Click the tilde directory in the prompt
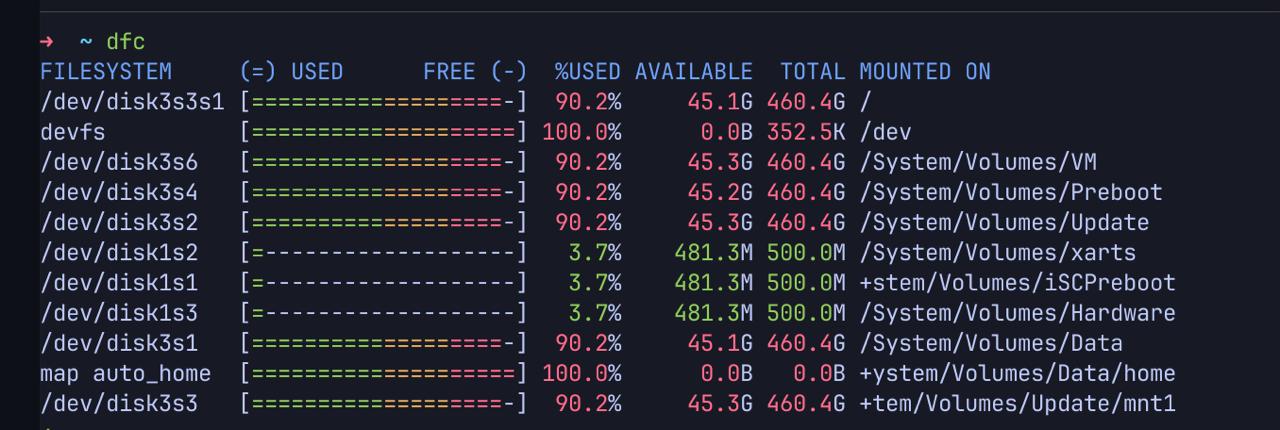 tap(86, 43)
